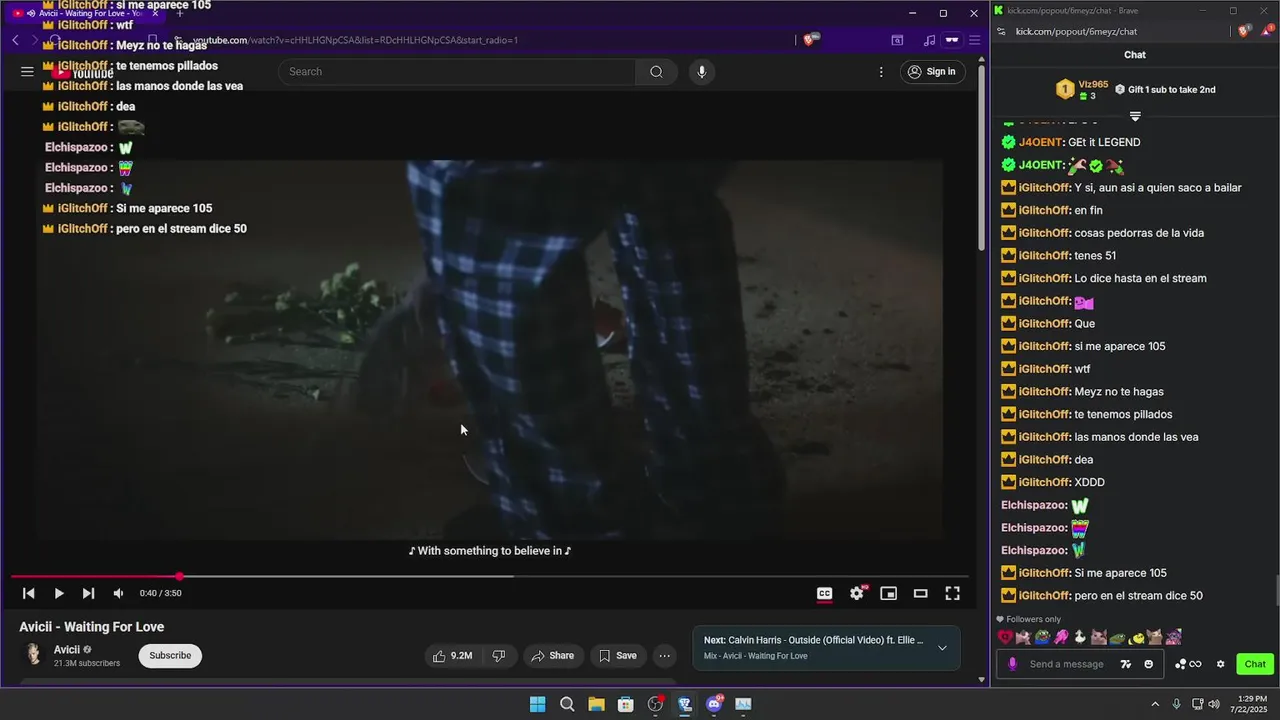This screenshot has width=1280, height=720.
Task: Open File Explorer from taskbar
Action: 596,704
